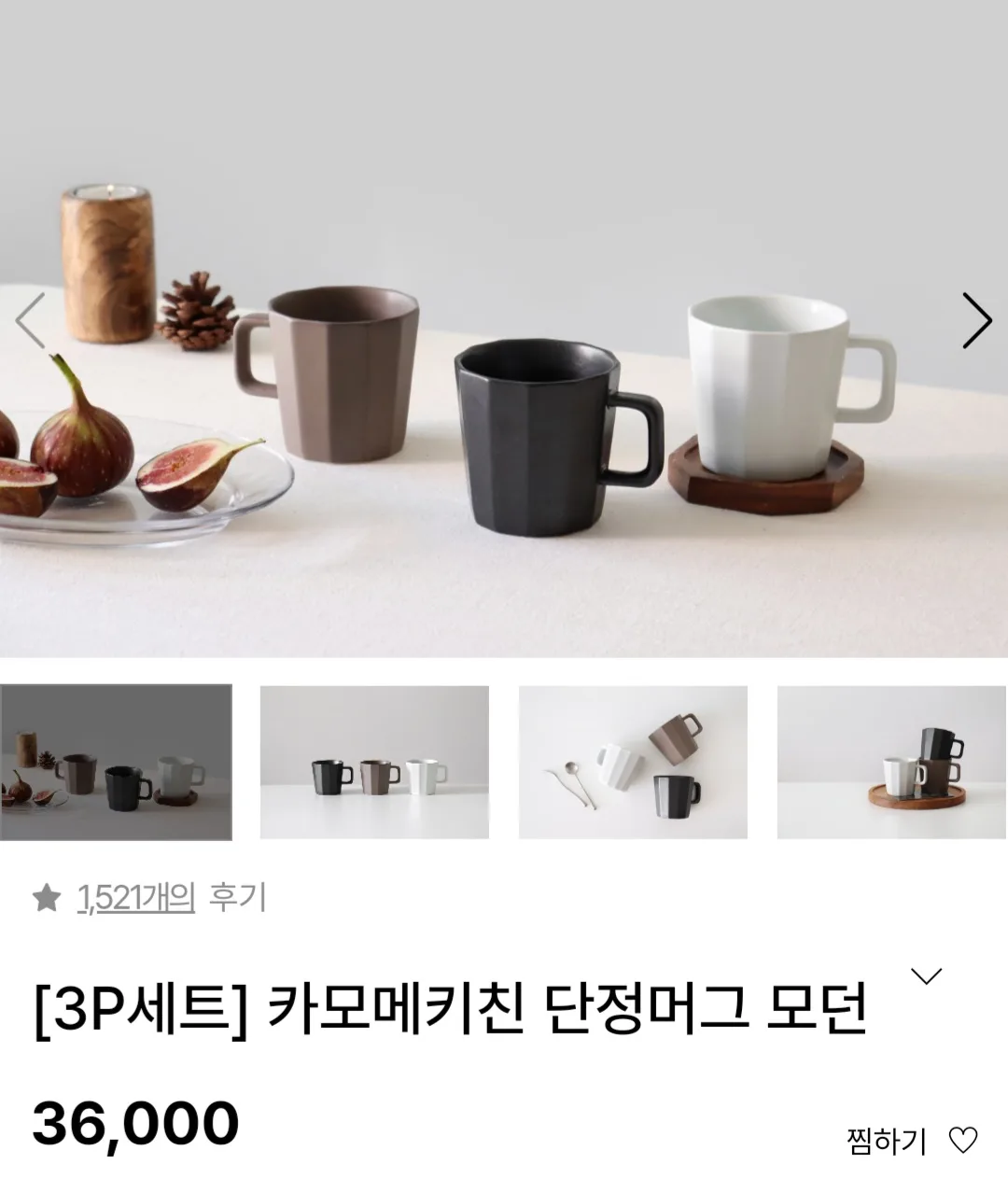Click the 36,000 price text
The height and width of the screenshot is (1193, 1008).
click(x=136, y=1123)
